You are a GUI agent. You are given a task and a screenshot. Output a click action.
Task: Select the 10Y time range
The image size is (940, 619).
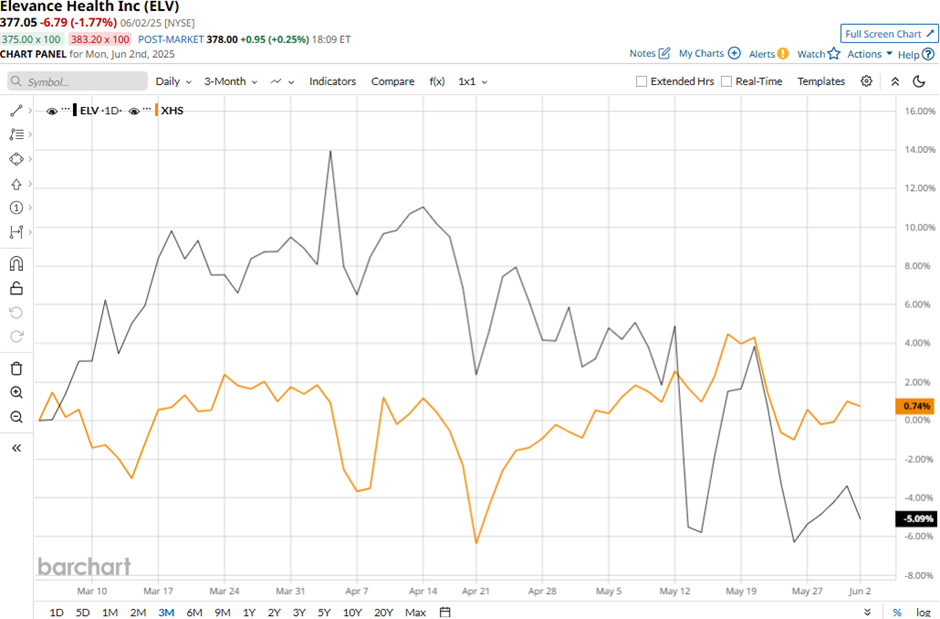point(352,612)
